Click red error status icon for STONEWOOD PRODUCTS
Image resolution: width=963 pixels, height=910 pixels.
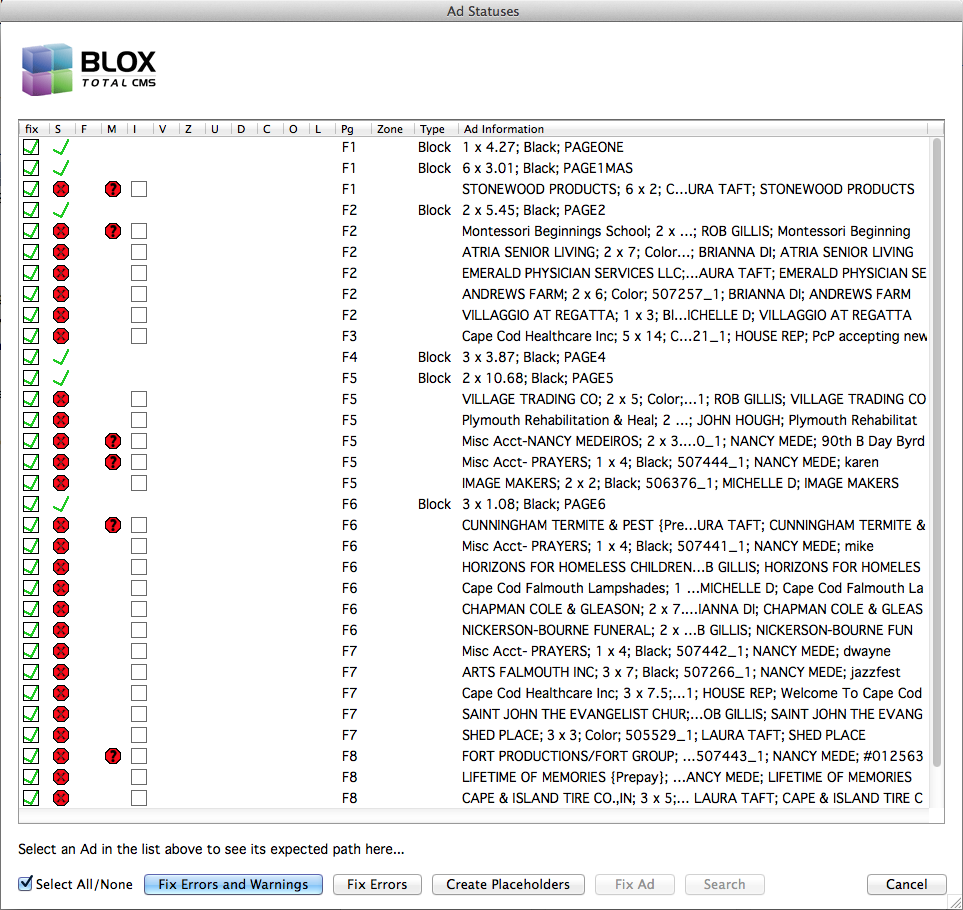tap(61, 189)
